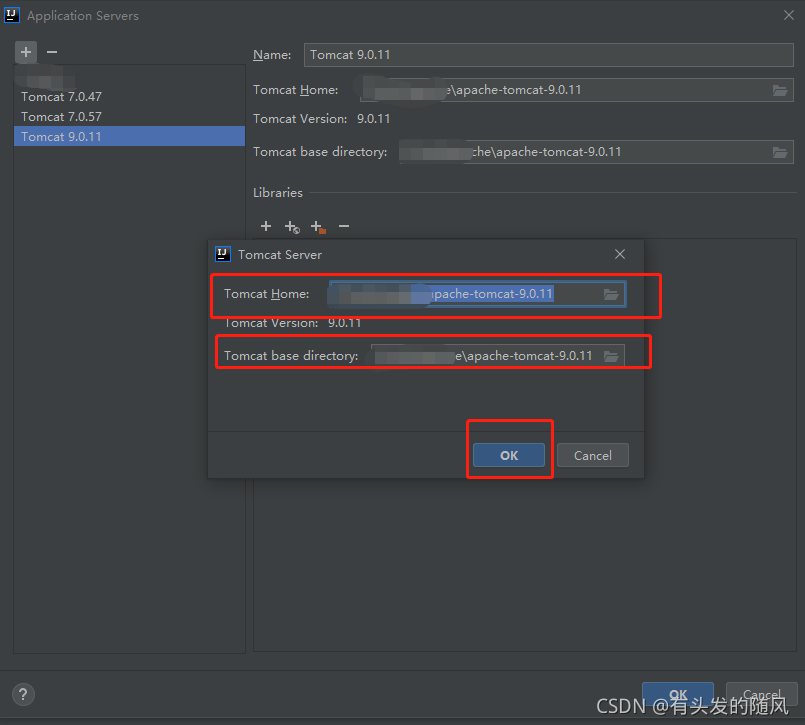Add library with plain plus icon under Libraries
805x725 pixels.
pyautogui.click(x=266, y=226)
